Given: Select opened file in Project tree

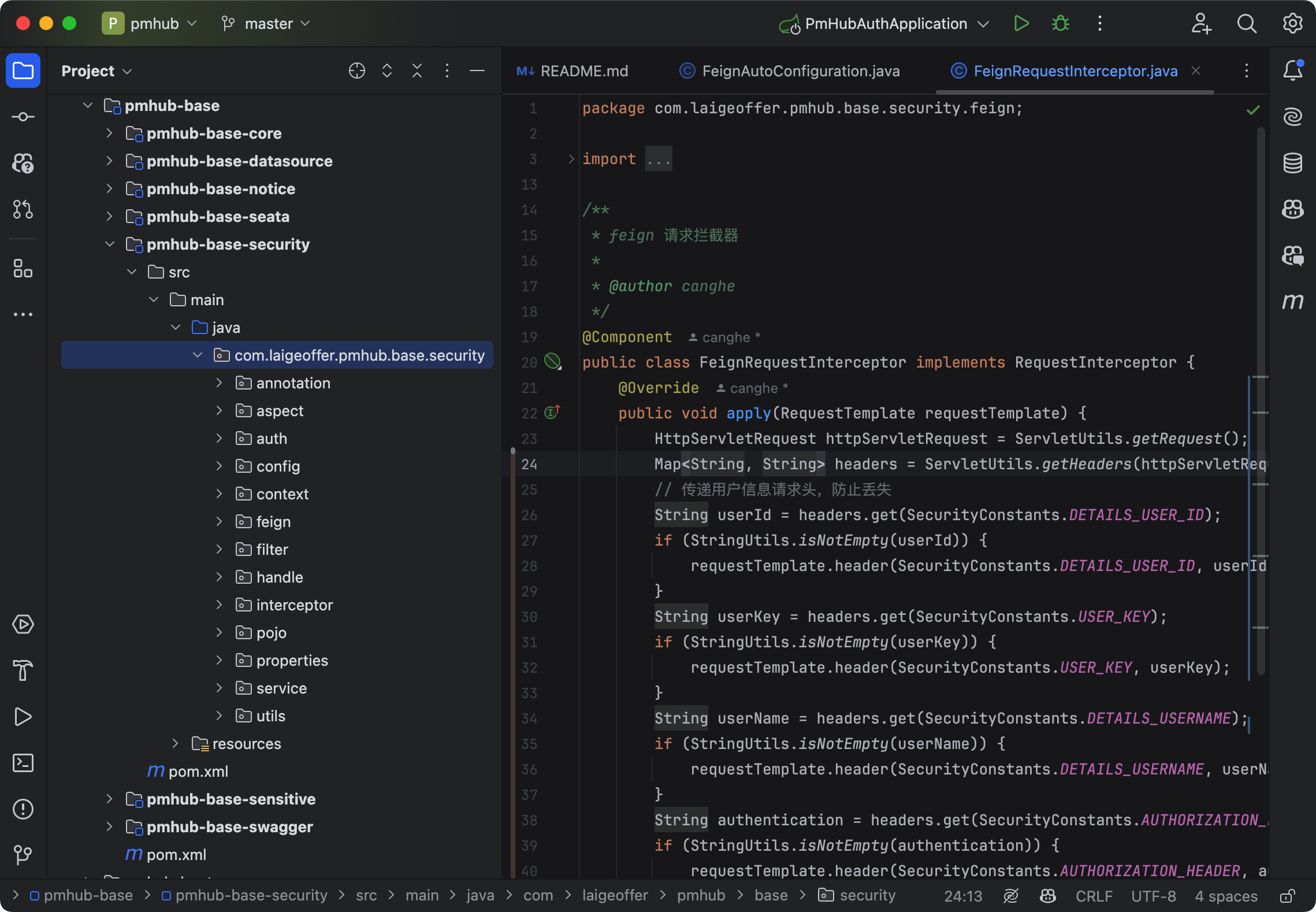Looking at the screenshot, I should tap(357, 71).
